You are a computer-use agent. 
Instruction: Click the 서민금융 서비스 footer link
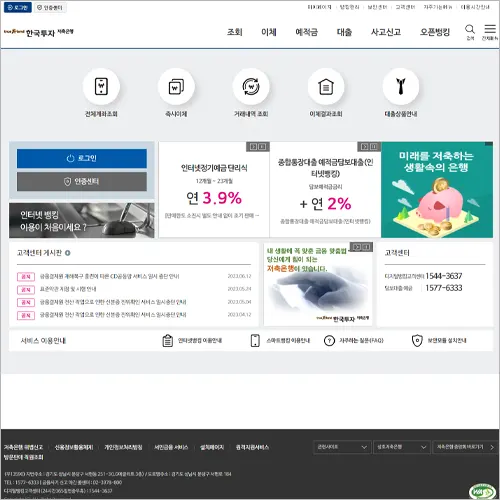pyautogui.click(x=171, y=447)
